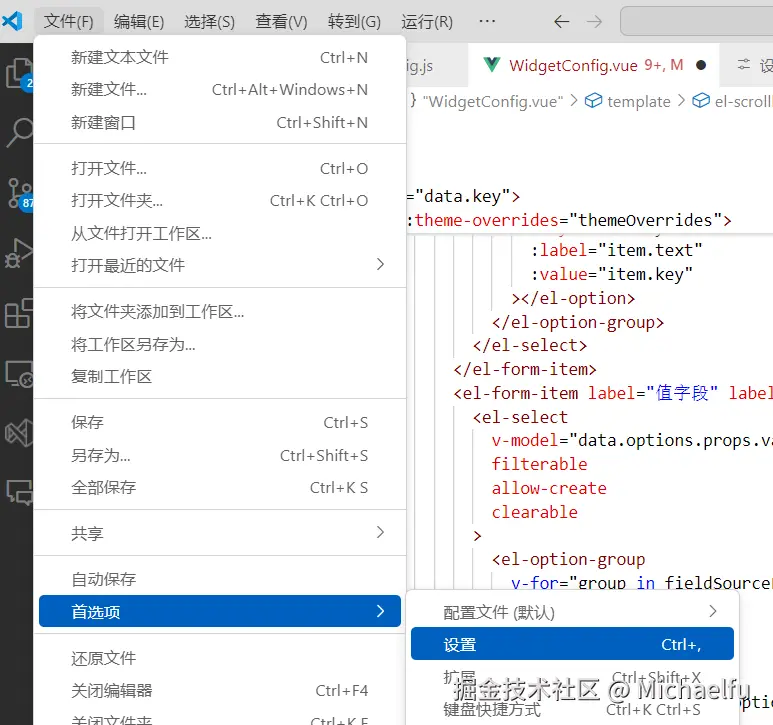Switch to the ig.js editor tab

[x=437, y=65]
